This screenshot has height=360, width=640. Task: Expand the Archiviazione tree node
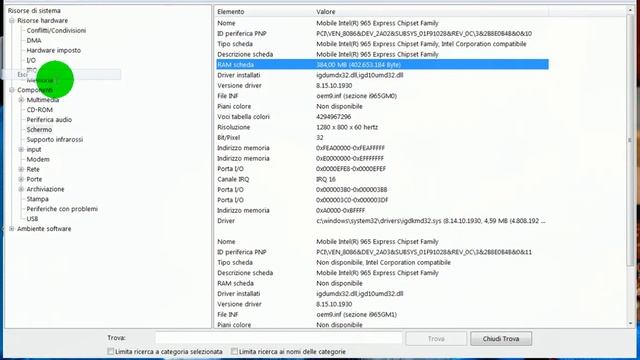(x=21, y=189)
